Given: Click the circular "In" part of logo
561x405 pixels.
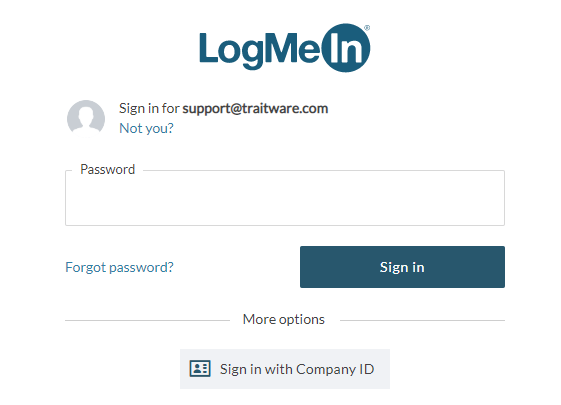Looking at the screenshot, I should click(x=346, y=48).
